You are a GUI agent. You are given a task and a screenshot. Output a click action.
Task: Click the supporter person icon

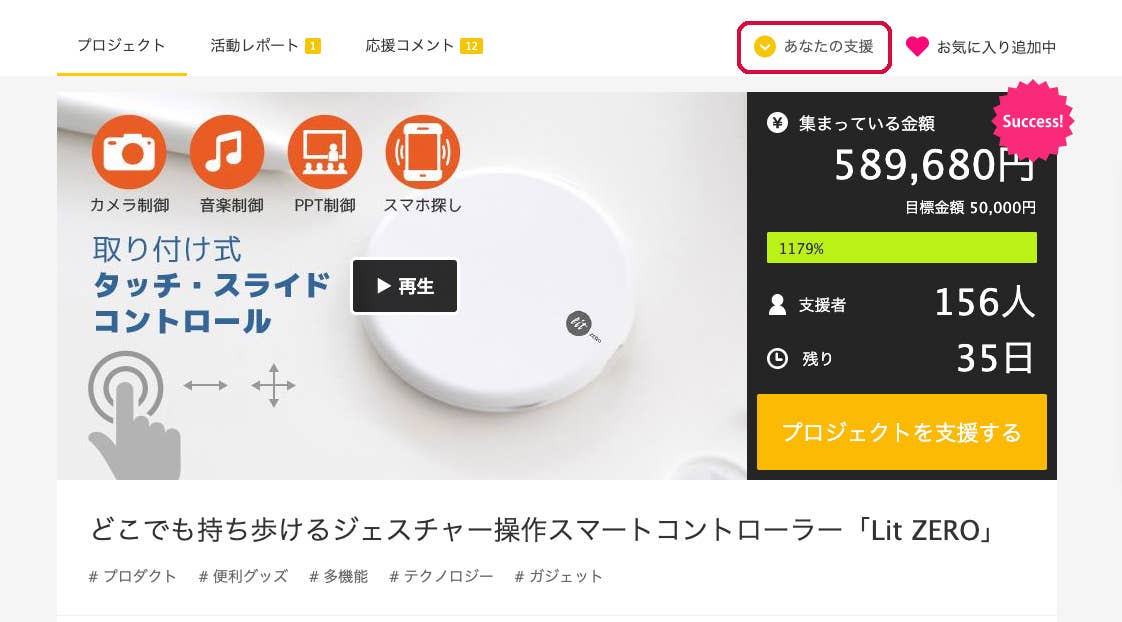[x=777, y=305]
